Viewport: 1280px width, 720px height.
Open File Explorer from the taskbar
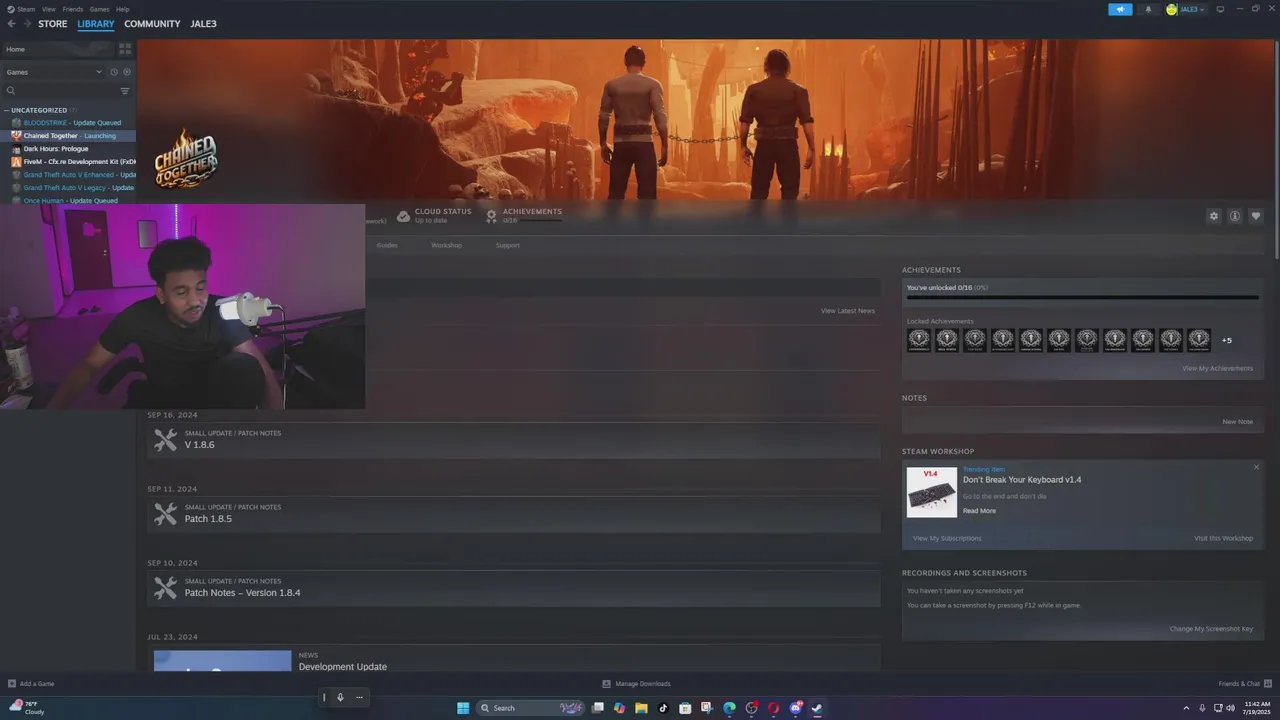coord(641,708)
